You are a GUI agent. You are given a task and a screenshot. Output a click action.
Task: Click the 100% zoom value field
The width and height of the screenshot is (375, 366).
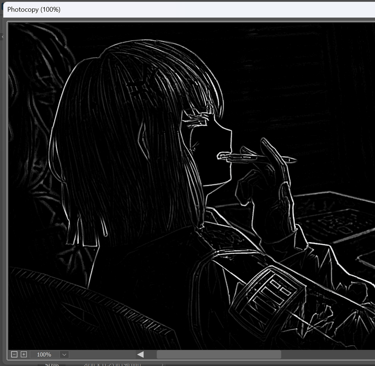click(x=44, y=355)
